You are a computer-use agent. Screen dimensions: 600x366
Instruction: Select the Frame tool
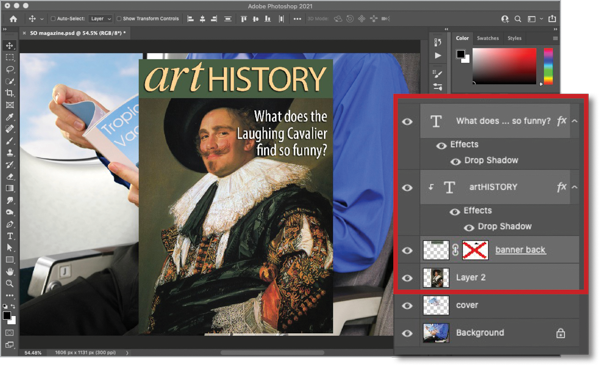pos(10,105)
